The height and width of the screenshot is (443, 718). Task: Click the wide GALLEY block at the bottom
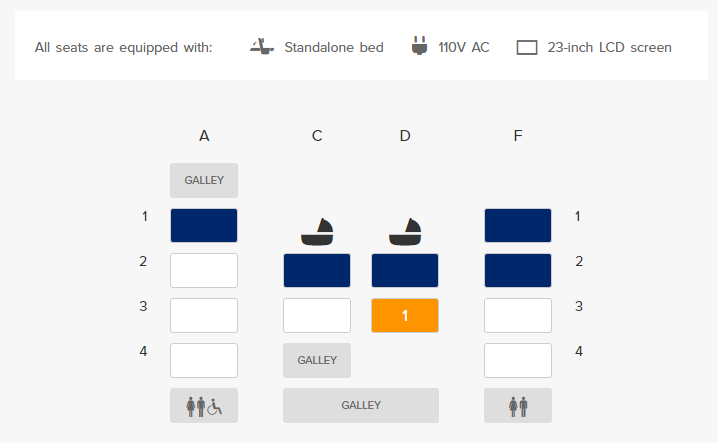pos(361,405)
